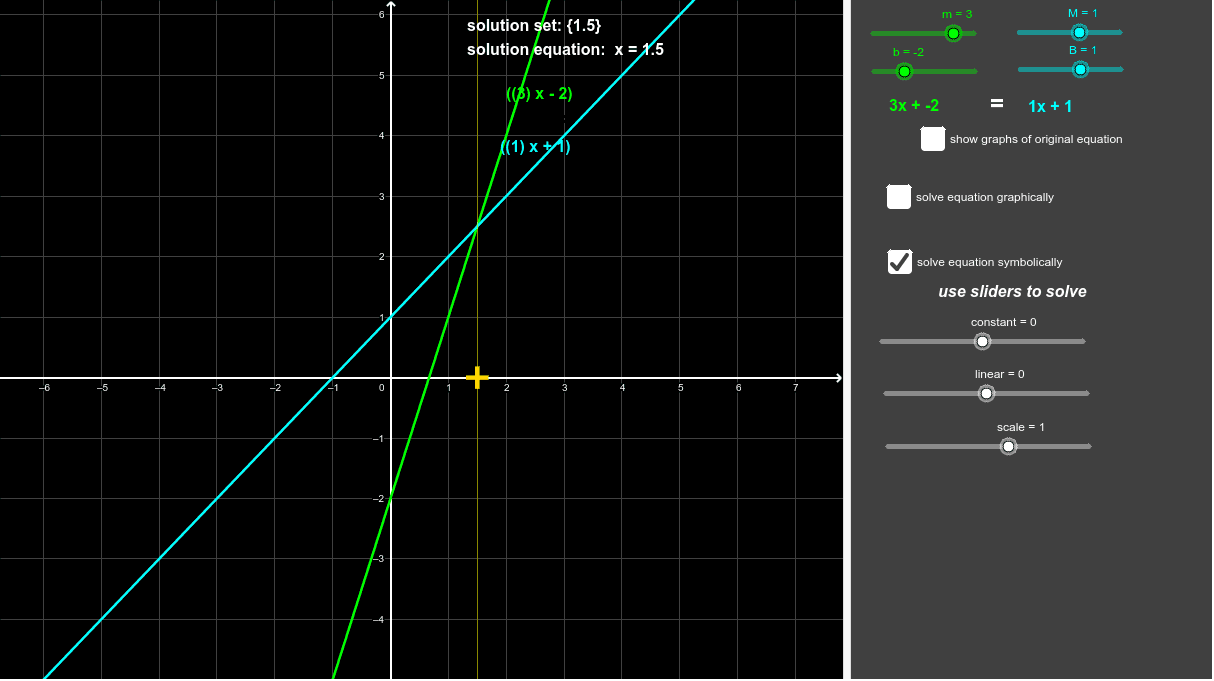
Task: Uncheck solve equation symbolically box
Action: 900,262
